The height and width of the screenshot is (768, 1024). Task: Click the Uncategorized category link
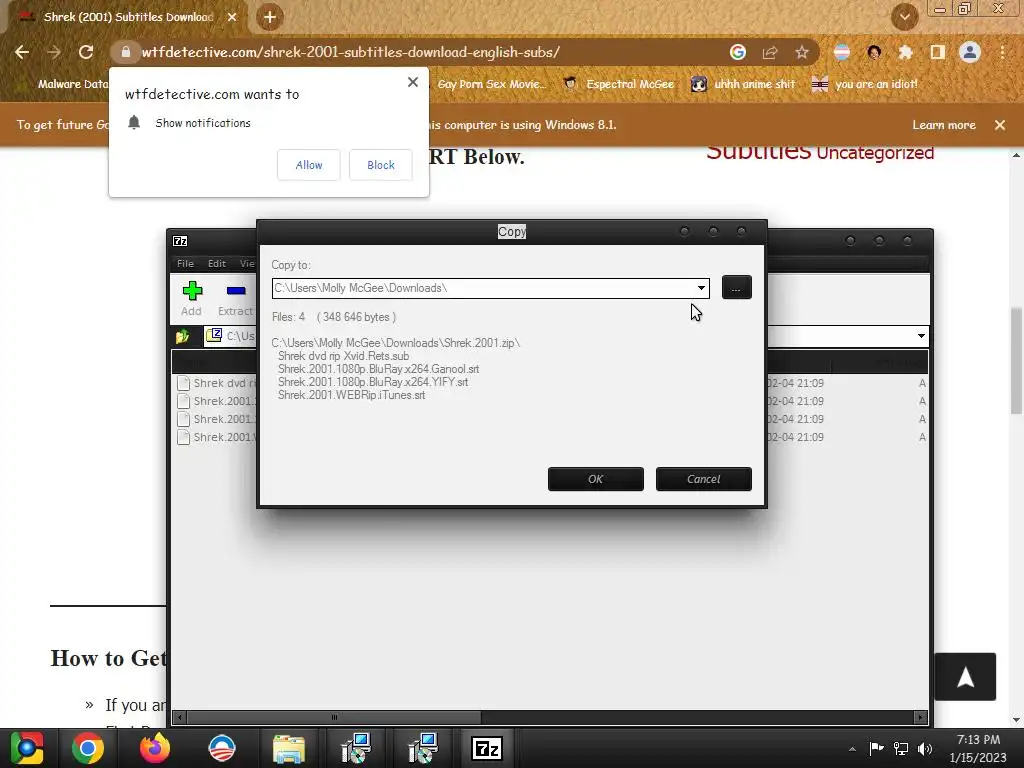tap(875, 153)
